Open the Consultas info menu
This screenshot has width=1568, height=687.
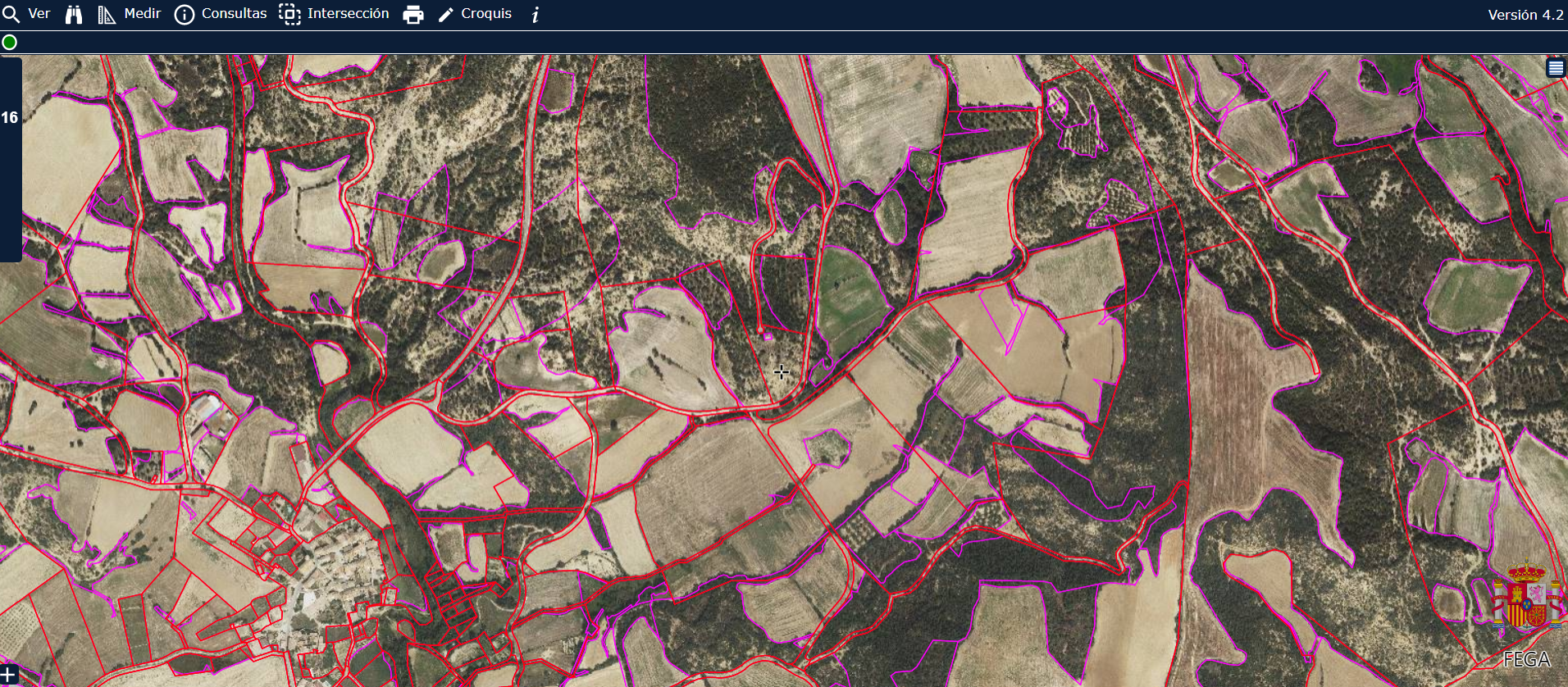point(221,14)
